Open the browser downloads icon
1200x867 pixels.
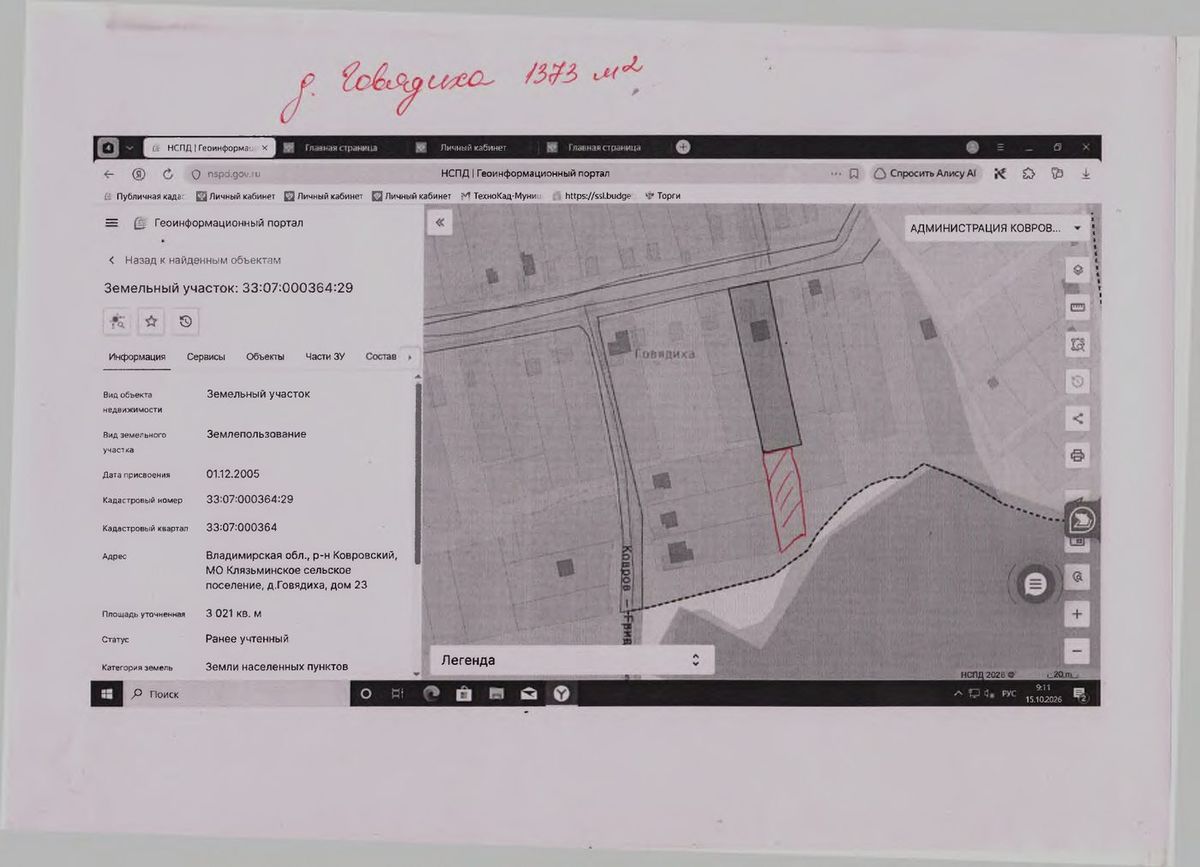(x=1086, y=173)
